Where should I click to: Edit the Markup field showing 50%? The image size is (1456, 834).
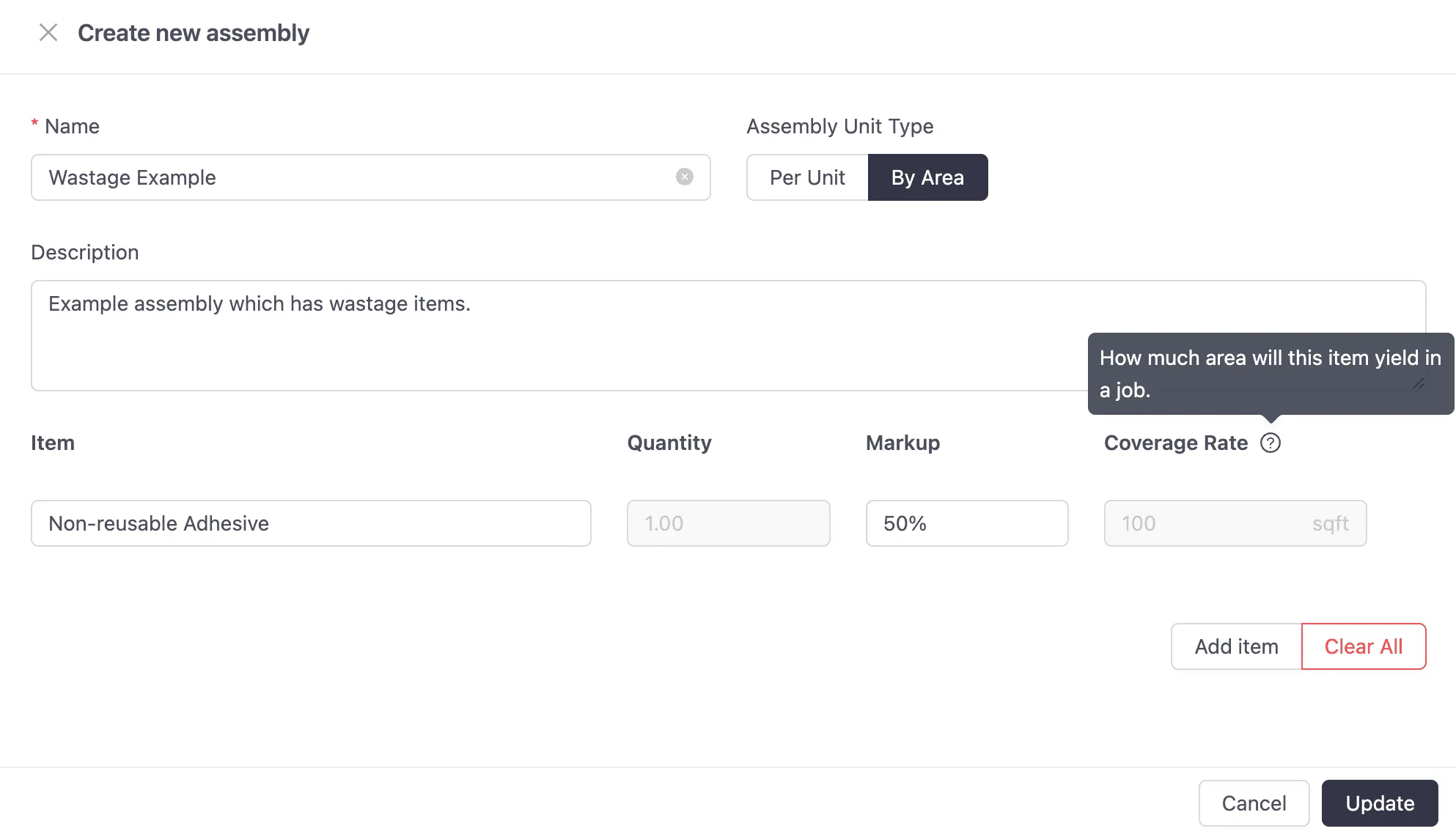coord(966,523)
